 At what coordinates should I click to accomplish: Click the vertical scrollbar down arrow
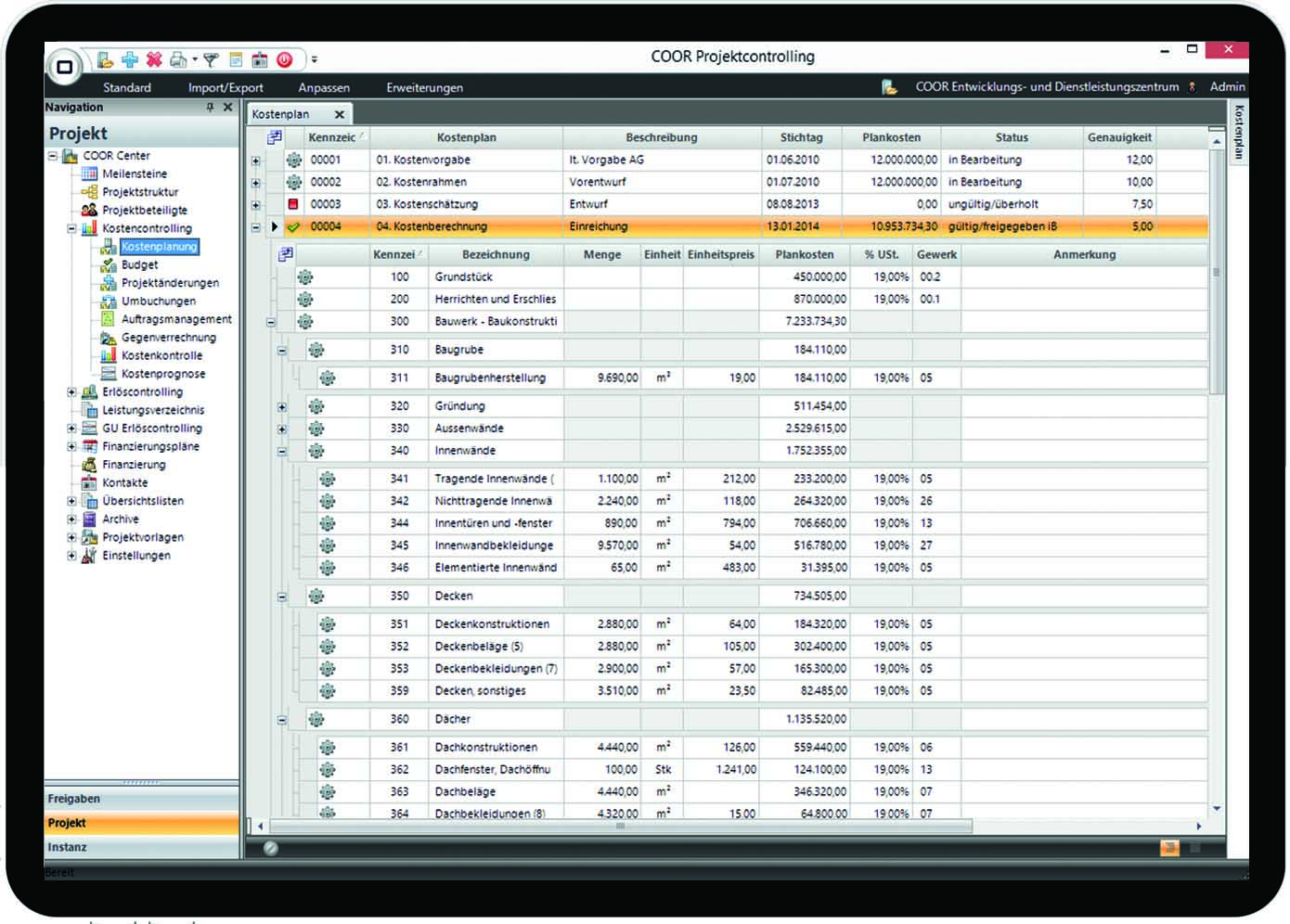click(x=1217, y=809)
